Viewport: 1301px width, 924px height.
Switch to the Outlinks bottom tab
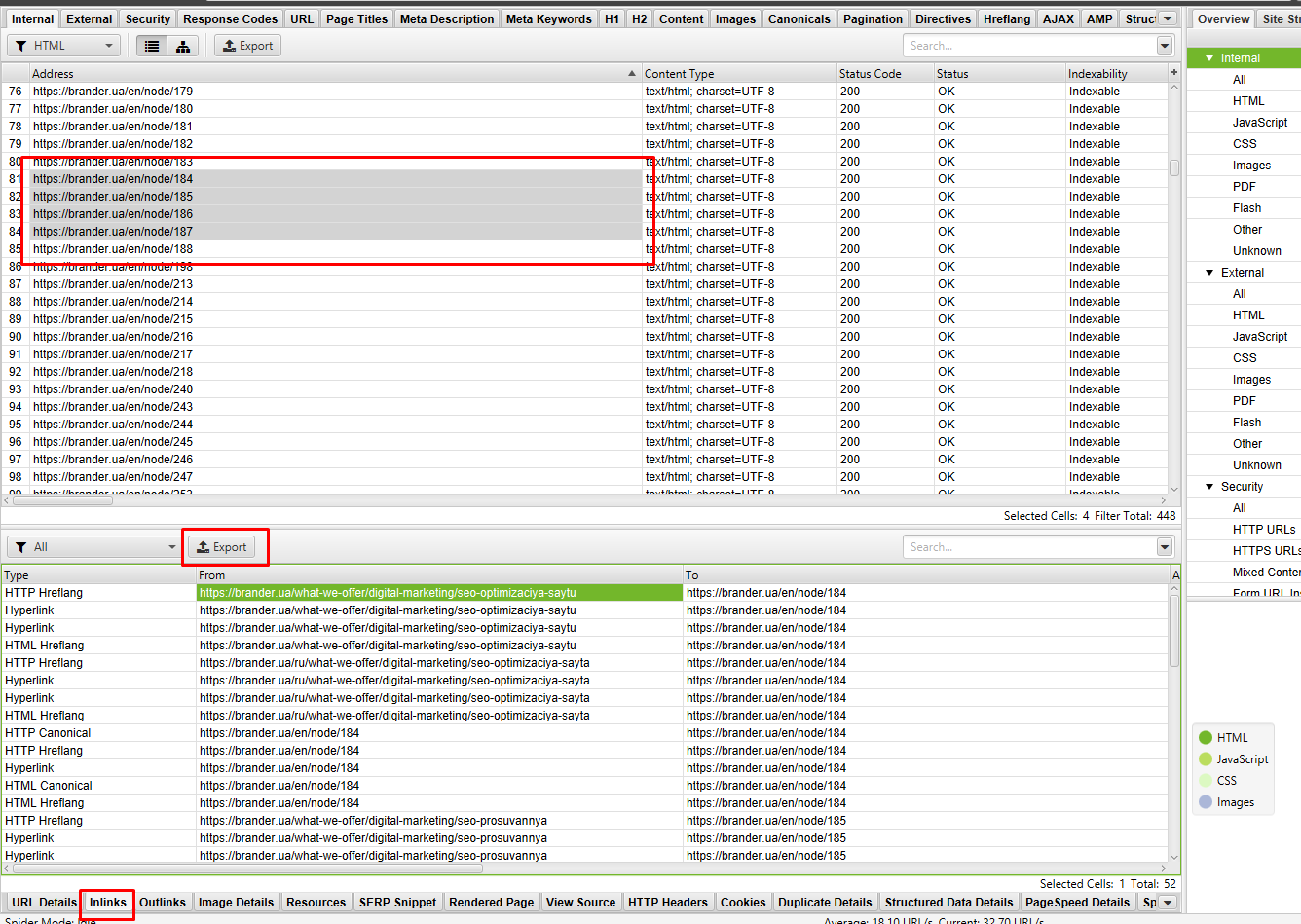click(162, 903)
